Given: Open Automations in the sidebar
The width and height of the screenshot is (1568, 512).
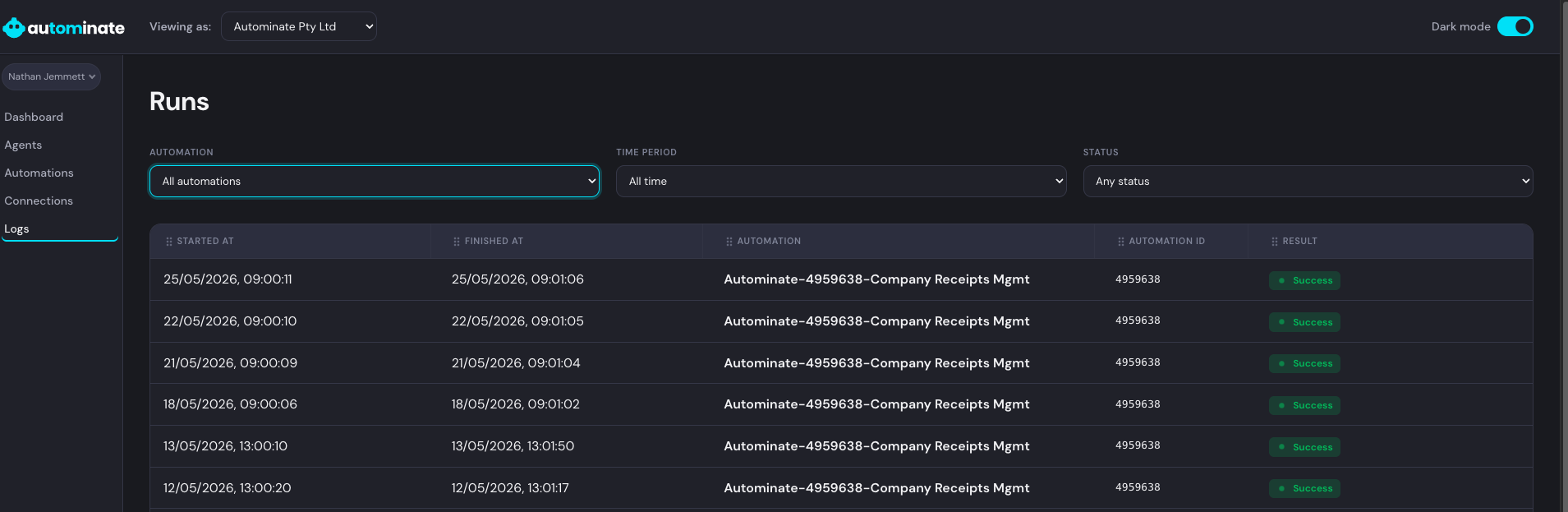Looking at the screenshot, I should tap(39, 173).
